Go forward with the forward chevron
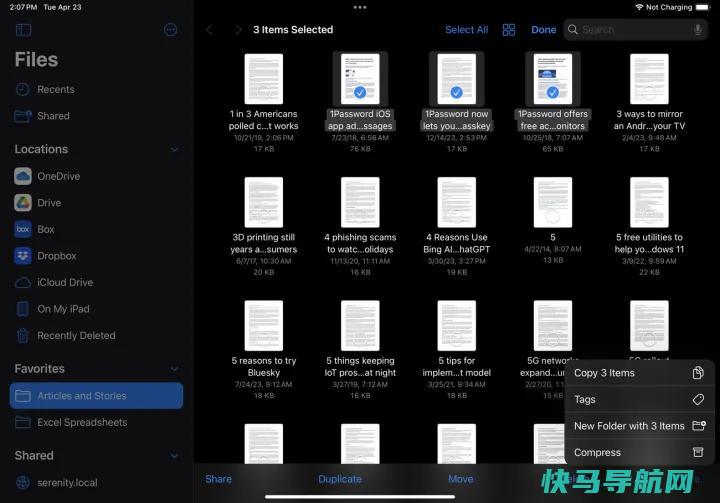Viewport: 720px width, 503px height. [x=237, y=30]
